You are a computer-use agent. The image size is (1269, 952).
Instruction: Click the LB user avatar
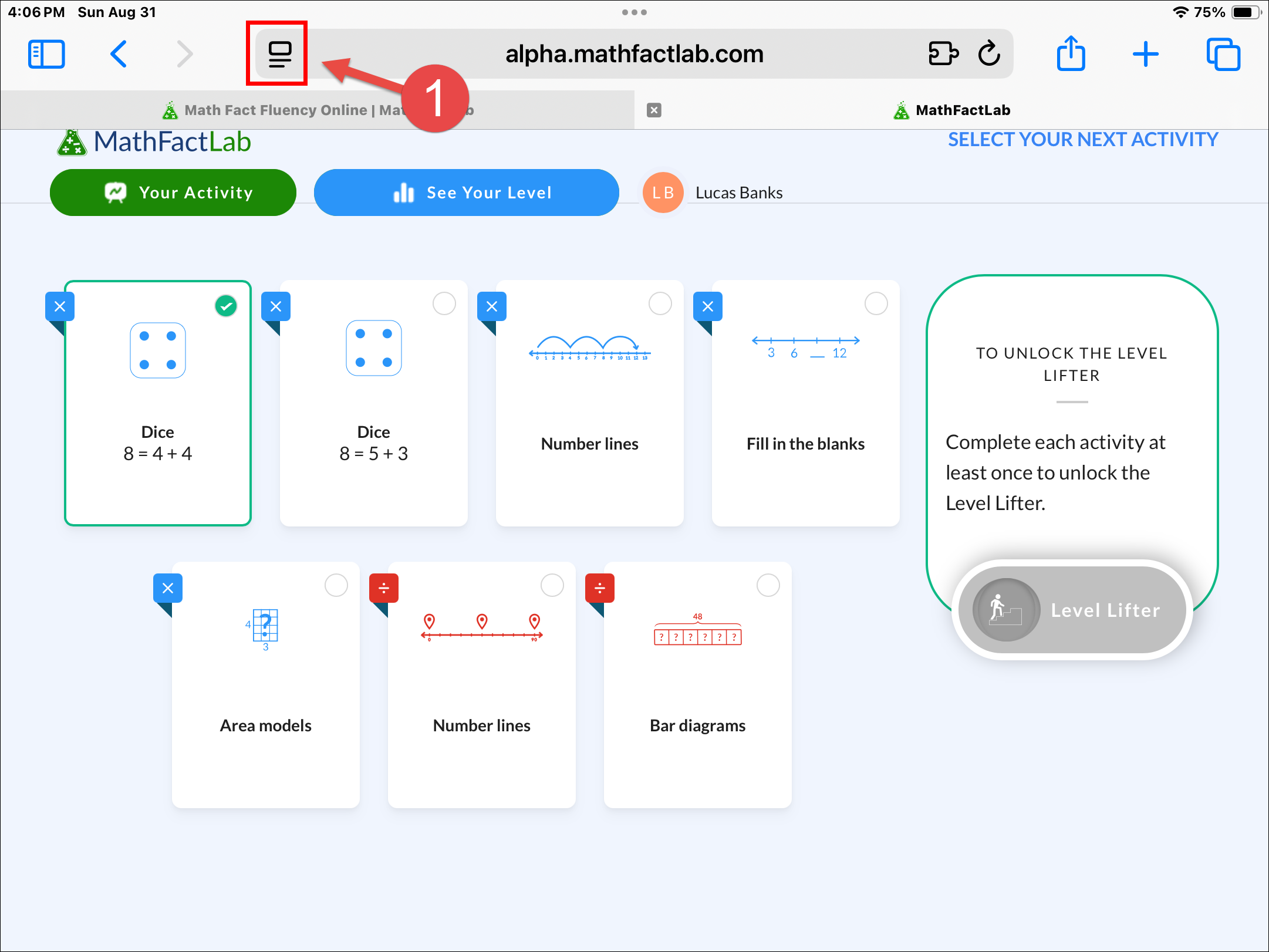pyautogui.click(x=663, y=193)
